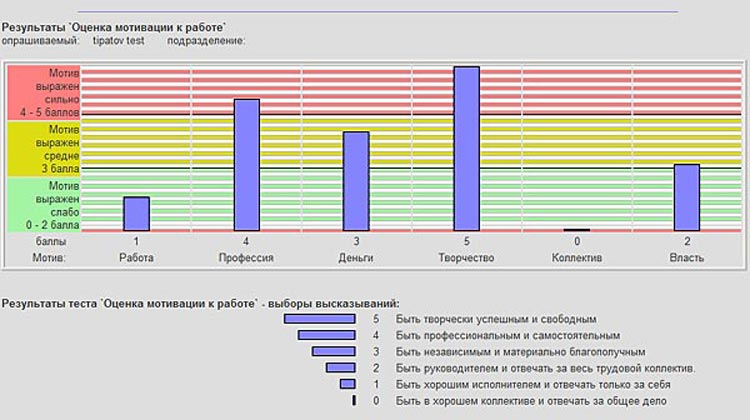Click the axis label 'Деньги'
The image size is (750, 420).
pos(356,258)
